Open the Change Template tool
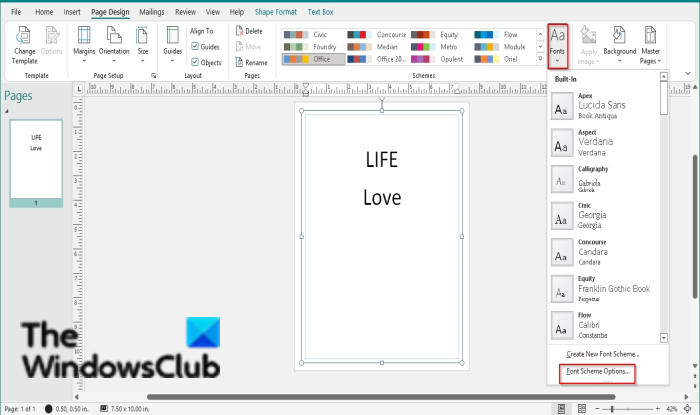This screenshot has width=700, height=415. 24,45
